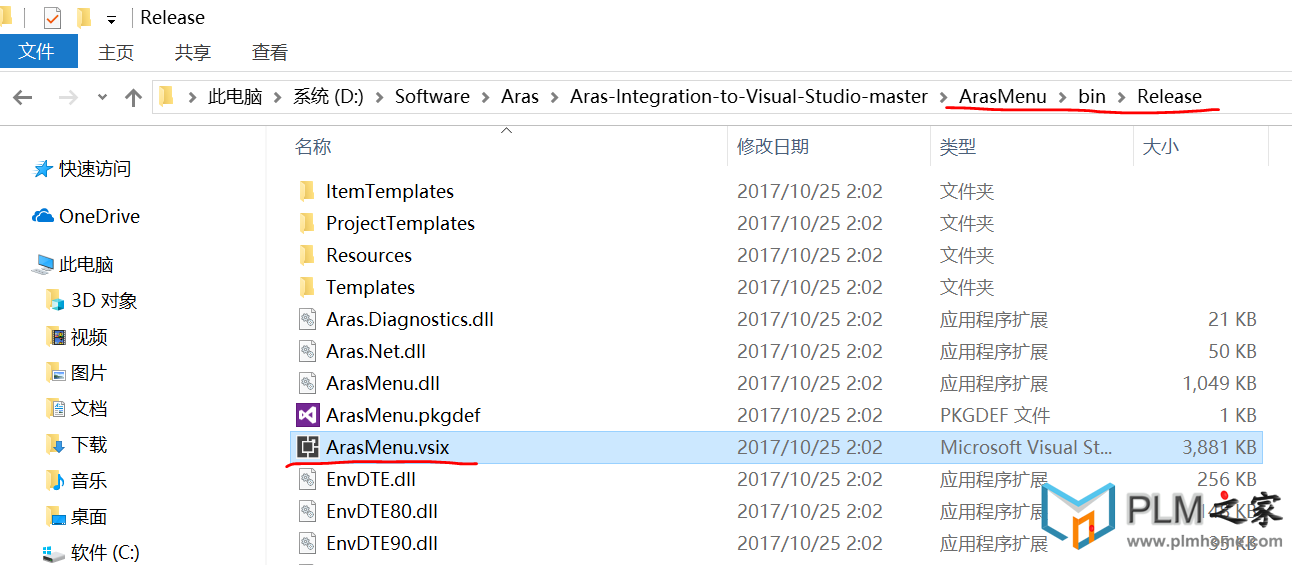Sort by the 修改日期 column header

click(x=773, y=147)
